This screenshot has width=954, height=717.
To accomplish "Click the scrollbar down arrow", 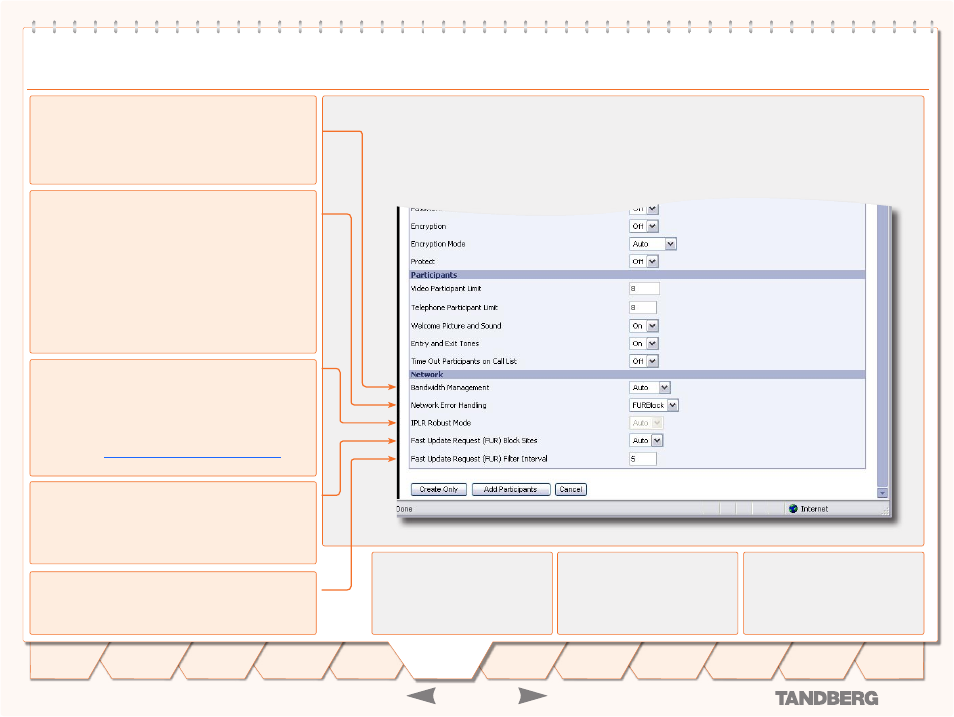I will coord(882,493).
